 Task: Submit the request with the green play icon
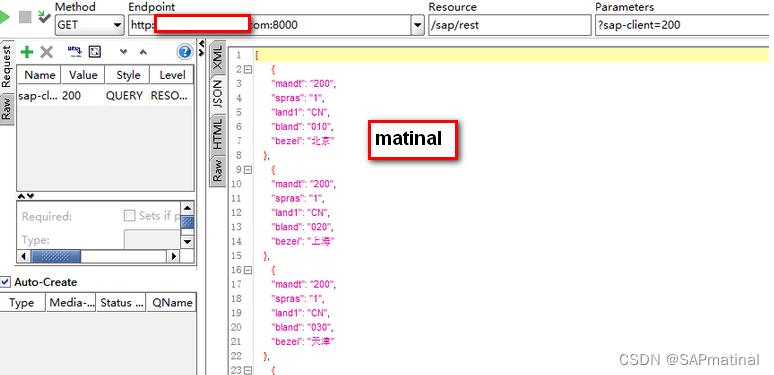[4, 18]
